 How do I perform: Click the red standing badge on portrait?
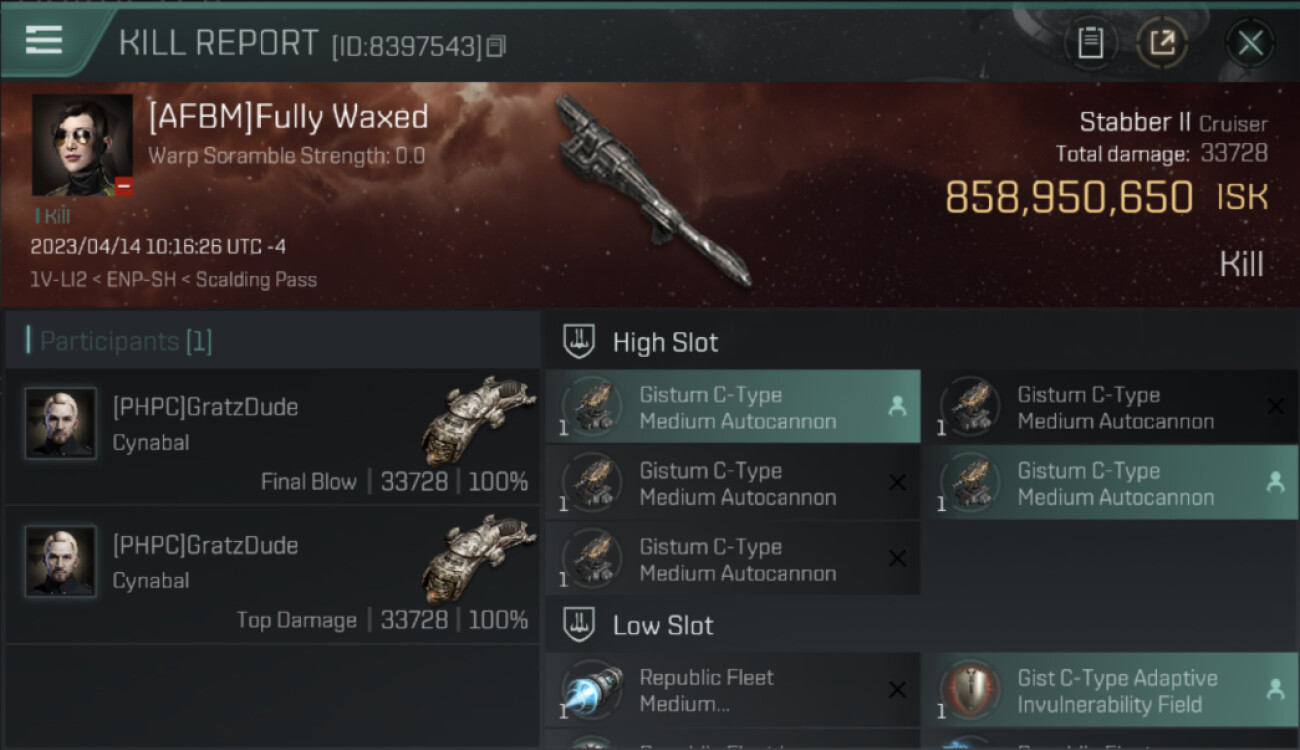[x=124, y=186]
